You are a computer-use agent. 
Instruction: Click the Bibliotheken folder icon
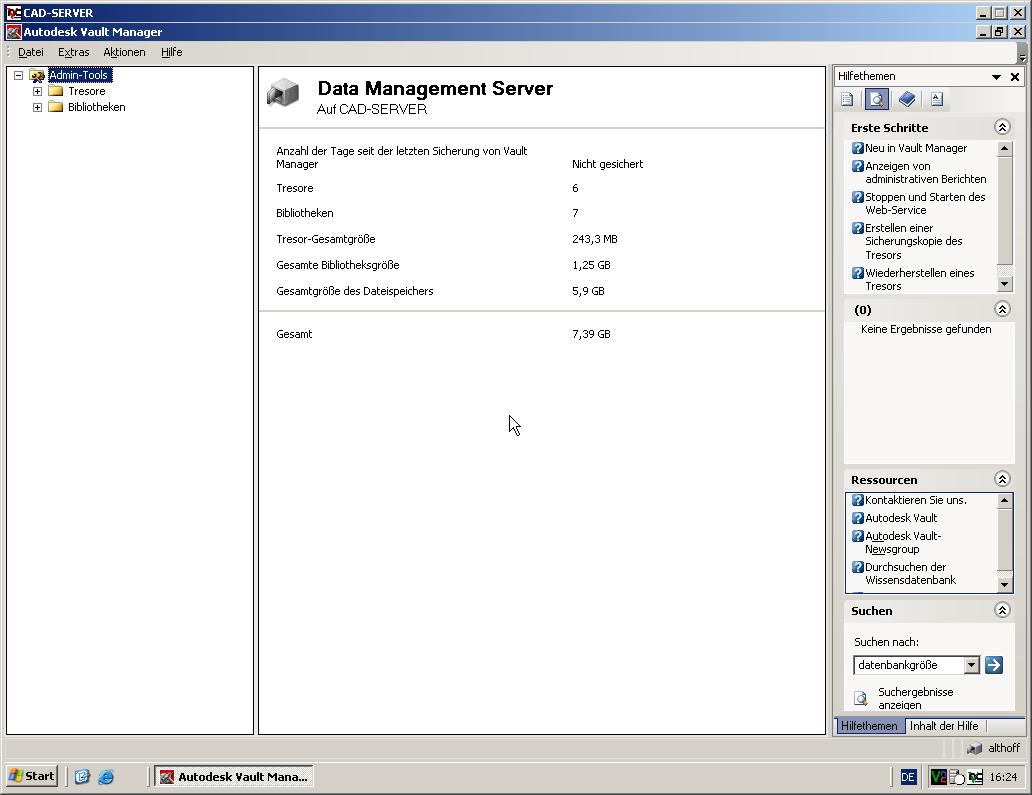[x=56, y=107]
